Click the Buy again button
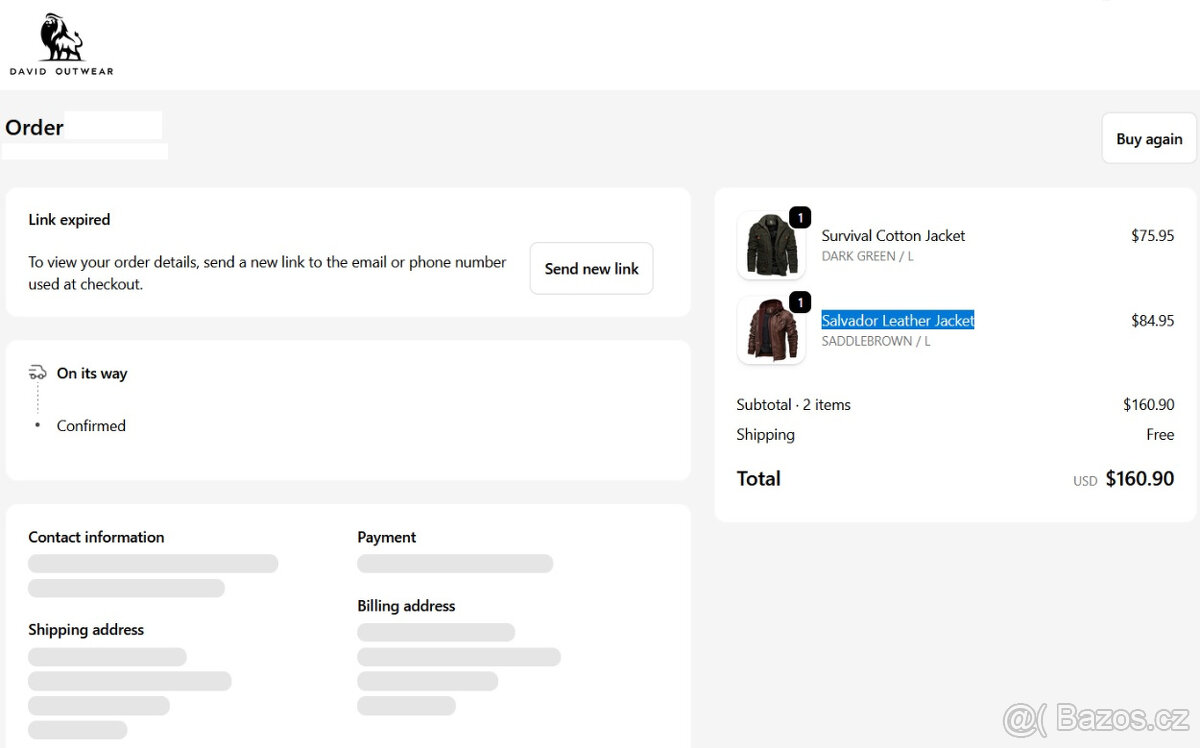1200x748 pixels. point(1149,139)
